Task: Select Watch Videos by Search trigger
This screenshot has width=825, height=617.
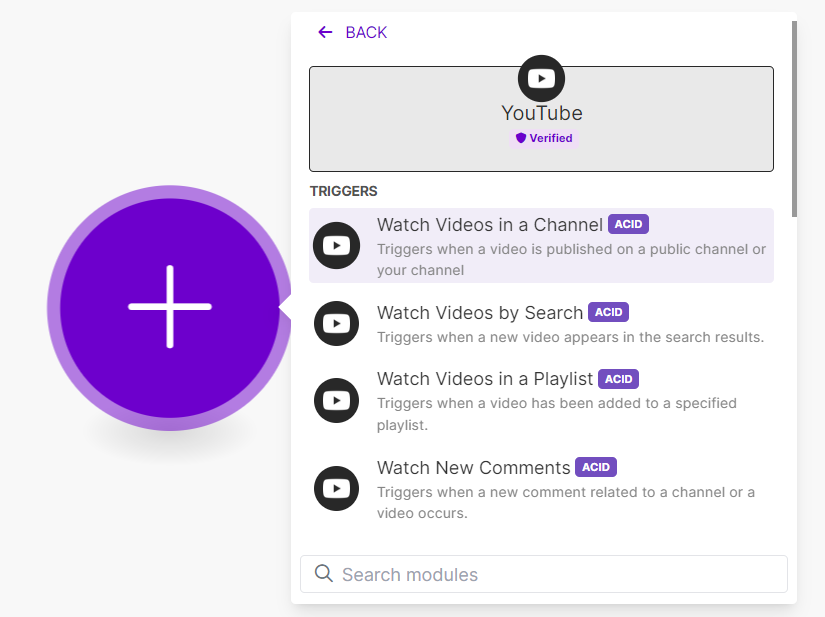Action: click(x=541, y=323)
